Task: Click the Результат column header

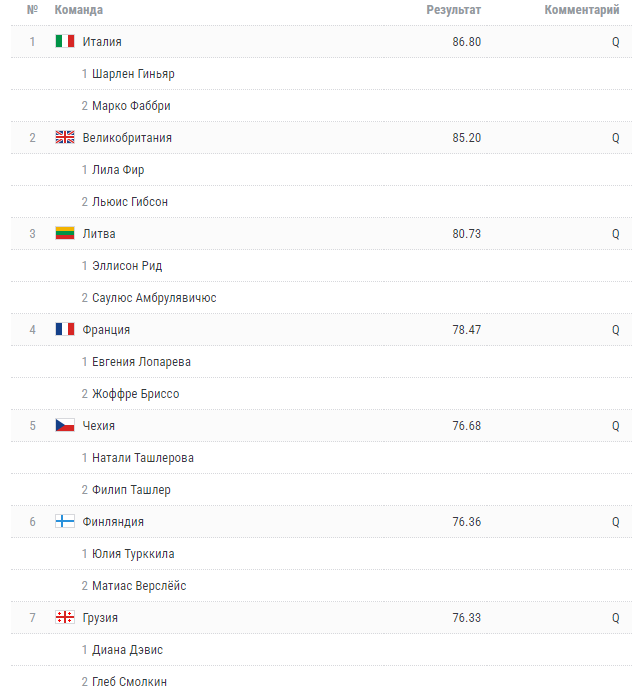Action: [453, 10]
